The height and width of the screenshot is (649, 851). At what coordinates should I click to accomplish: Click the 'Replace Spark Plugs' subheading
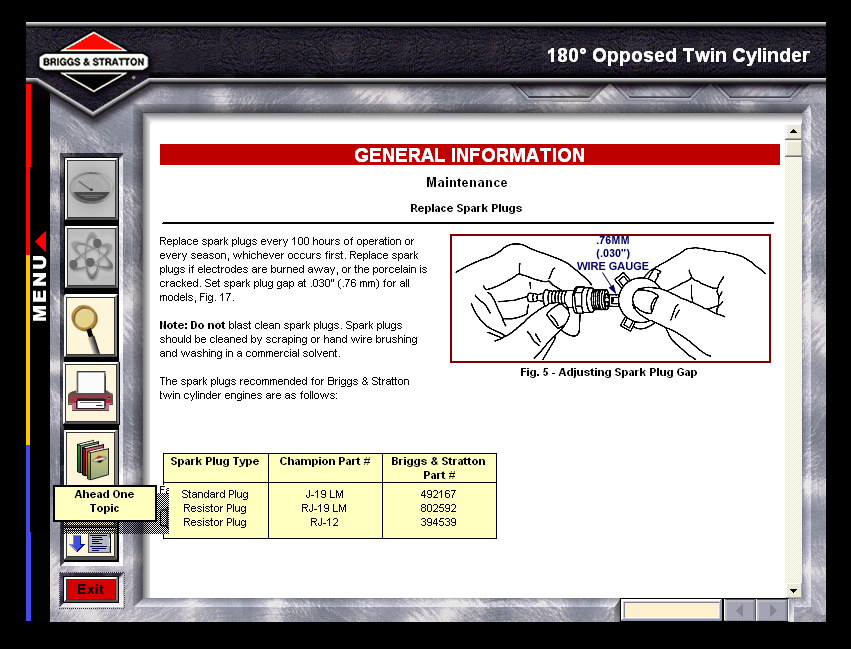point(466,208)
